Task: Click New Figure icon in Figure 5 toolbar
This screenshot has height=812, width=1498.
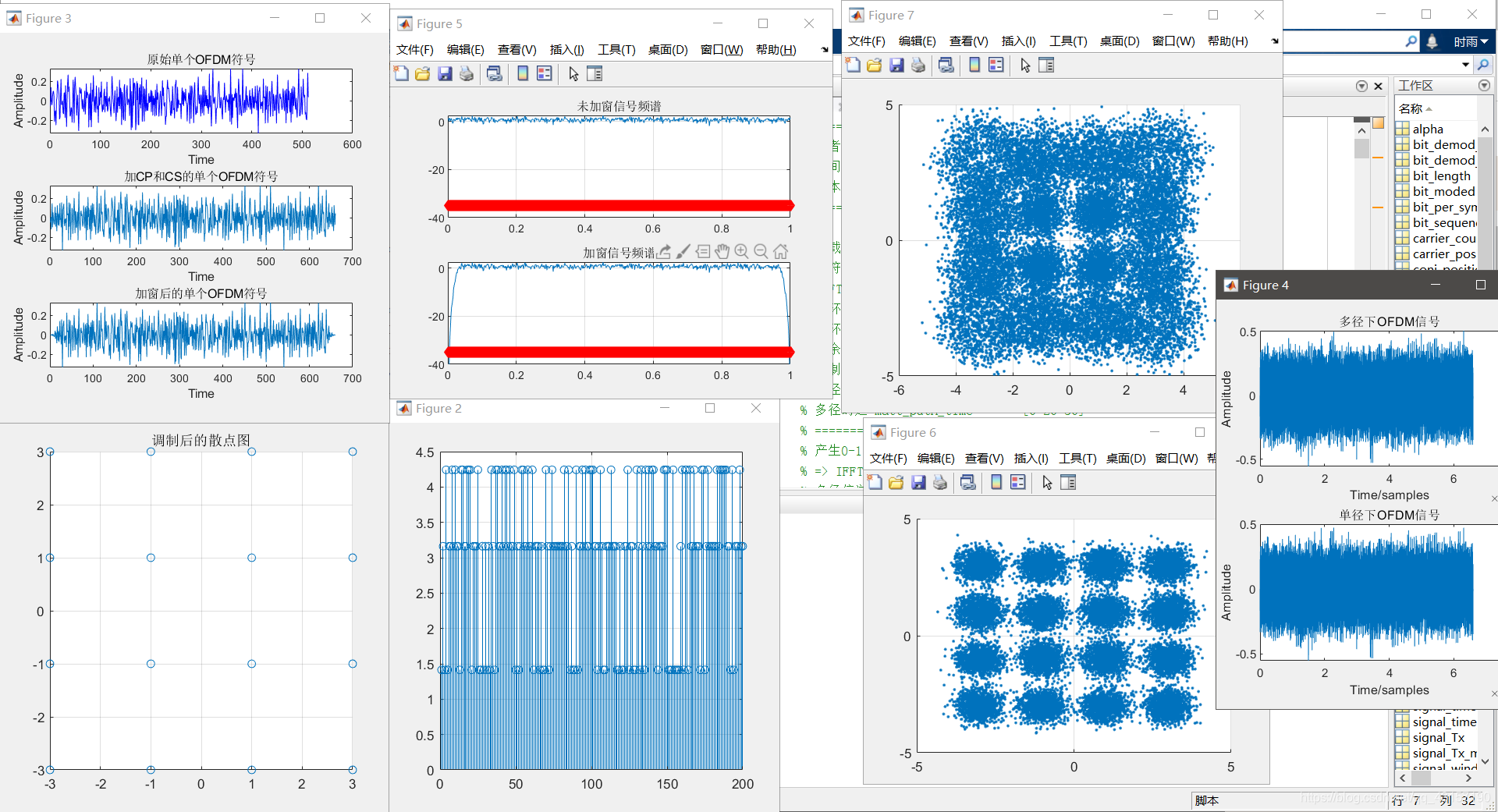Action: pyautogui.click(x=401, y=73)
